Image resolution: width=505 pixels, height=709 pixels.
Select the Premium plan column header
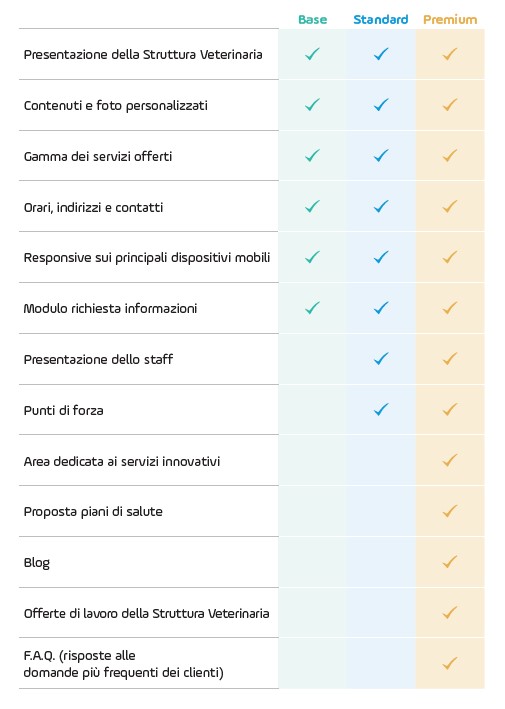coord(450,19)
